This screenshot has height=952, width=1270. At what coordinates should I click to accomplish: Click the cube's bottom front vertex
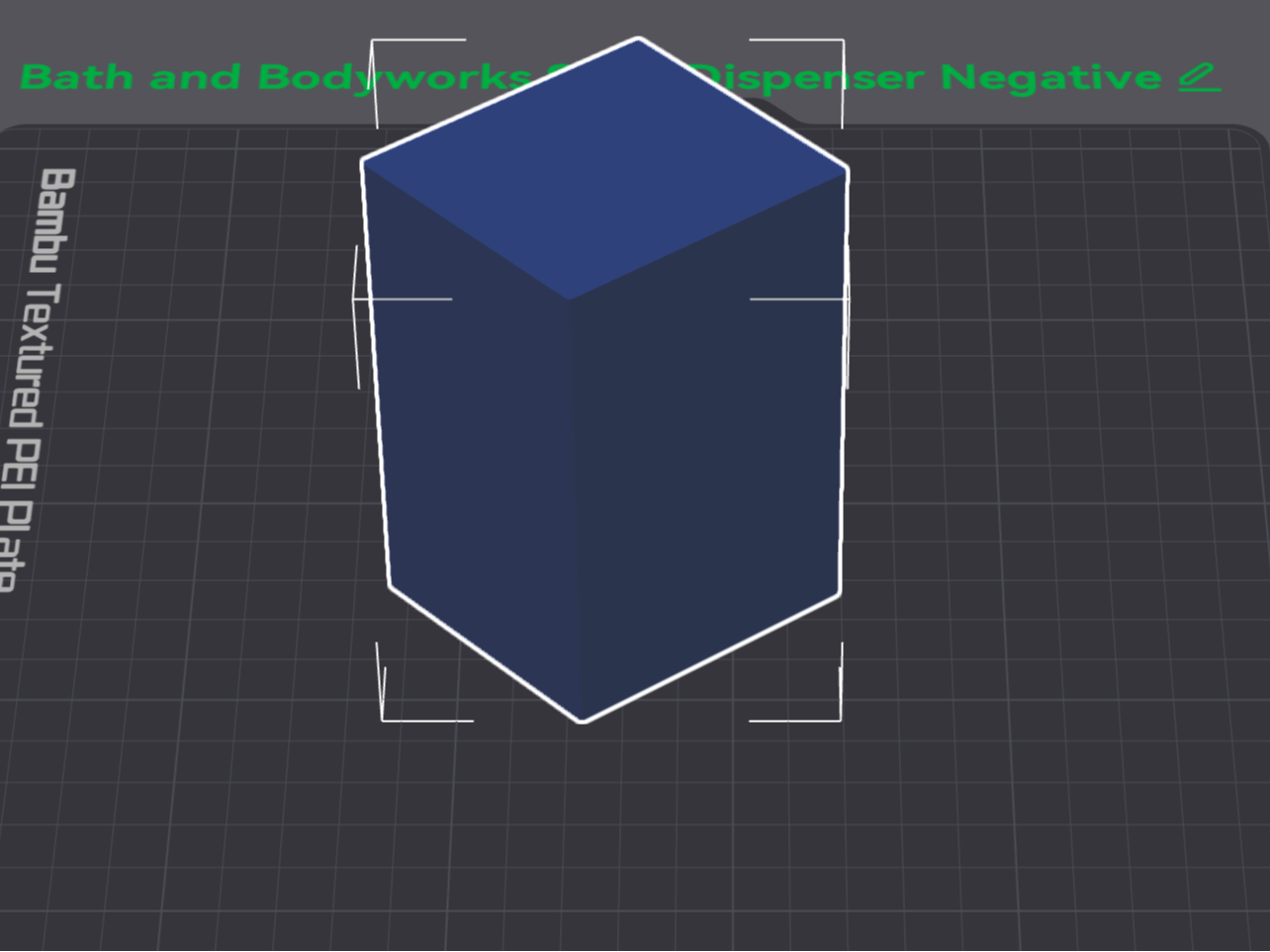point(584,720)
